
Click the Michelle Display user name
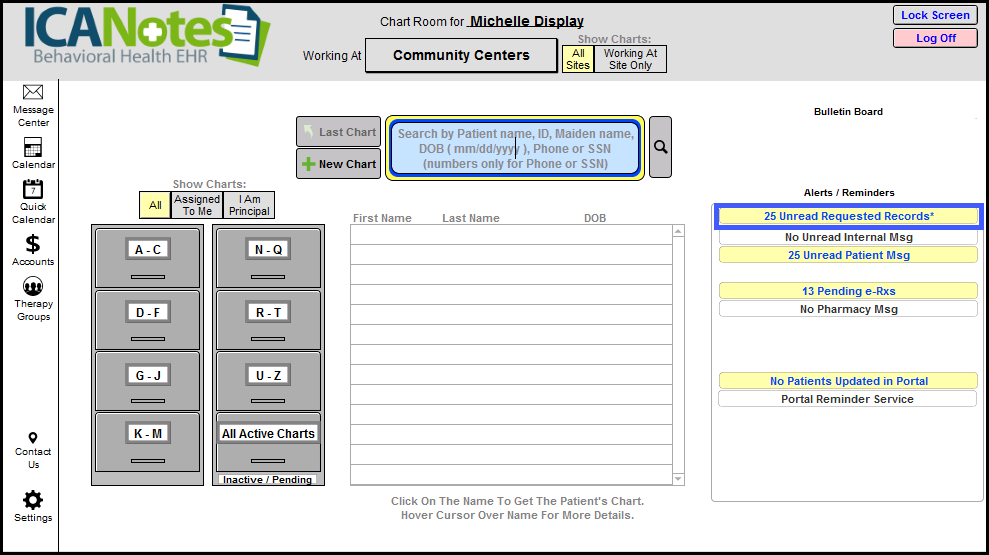pos(527,21)
